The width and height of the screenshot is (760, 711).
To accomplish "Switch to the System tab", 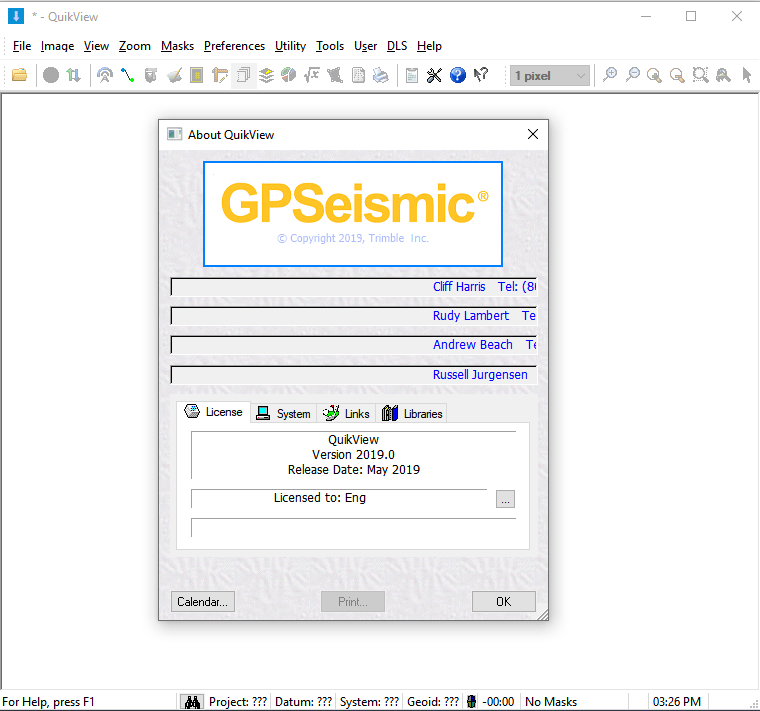I will click(284, 413).
